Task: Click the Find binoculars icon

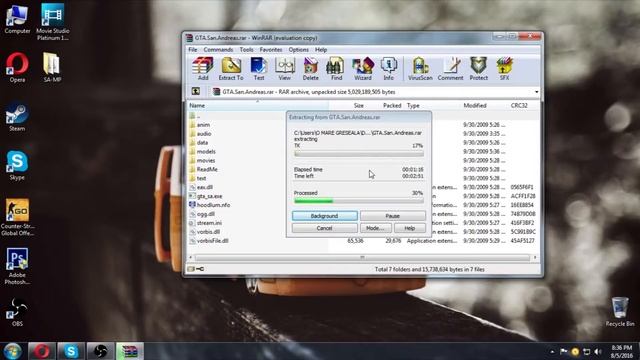Action: (x=336, y=69)
